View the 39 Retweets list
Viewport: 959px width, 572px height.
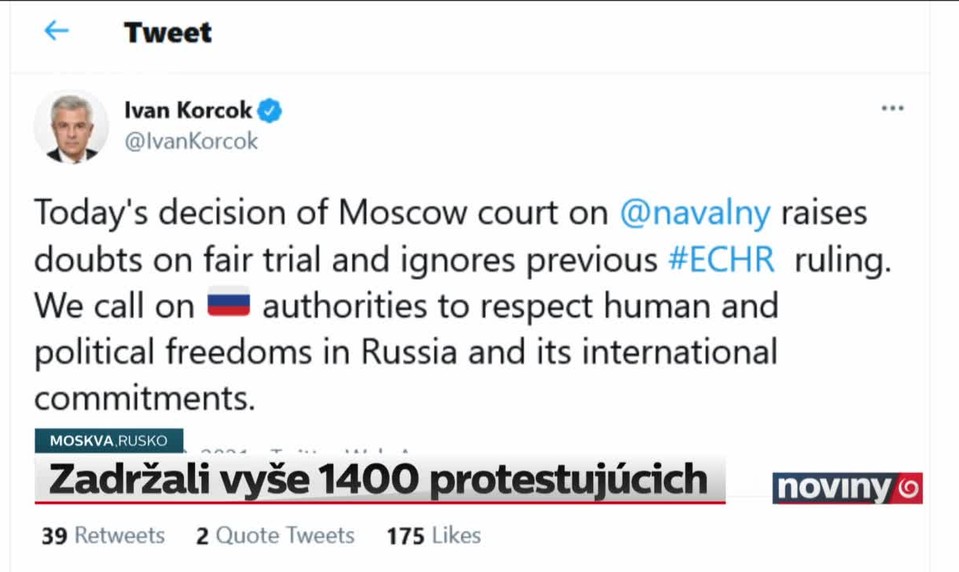click(103, 536)
